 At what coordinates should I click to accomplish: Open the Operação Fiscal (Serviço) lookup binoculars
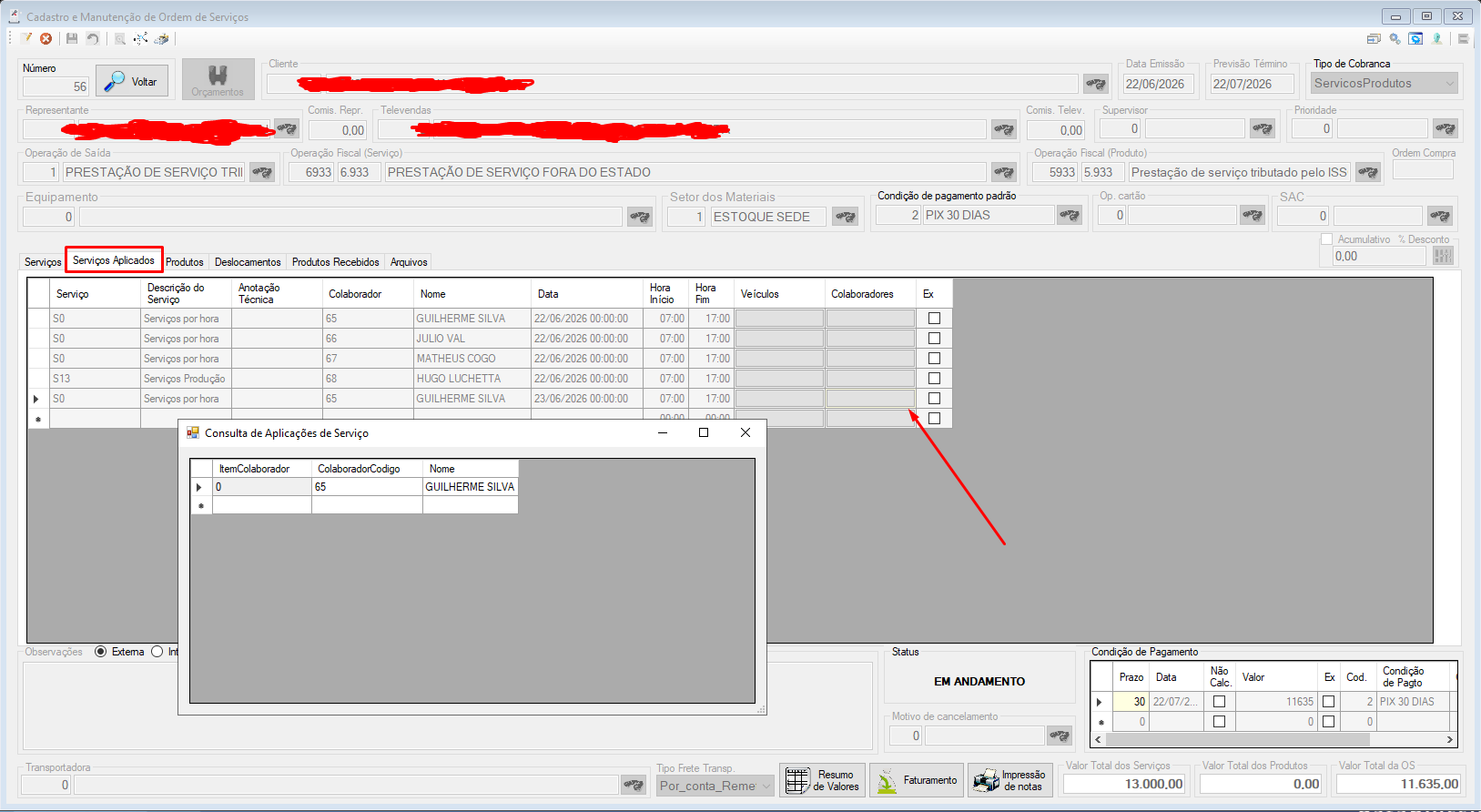(x=1004, y=172)
